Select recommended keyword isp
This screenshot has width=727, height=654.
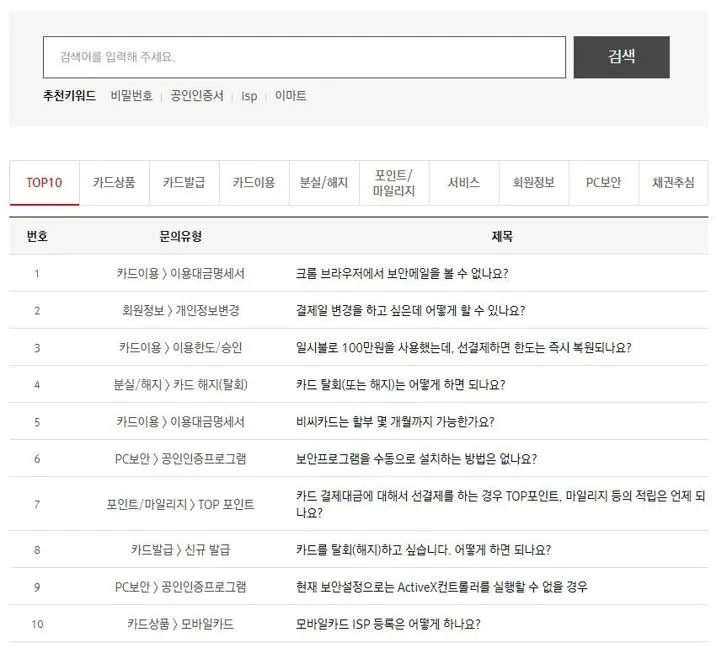point(249,96)
